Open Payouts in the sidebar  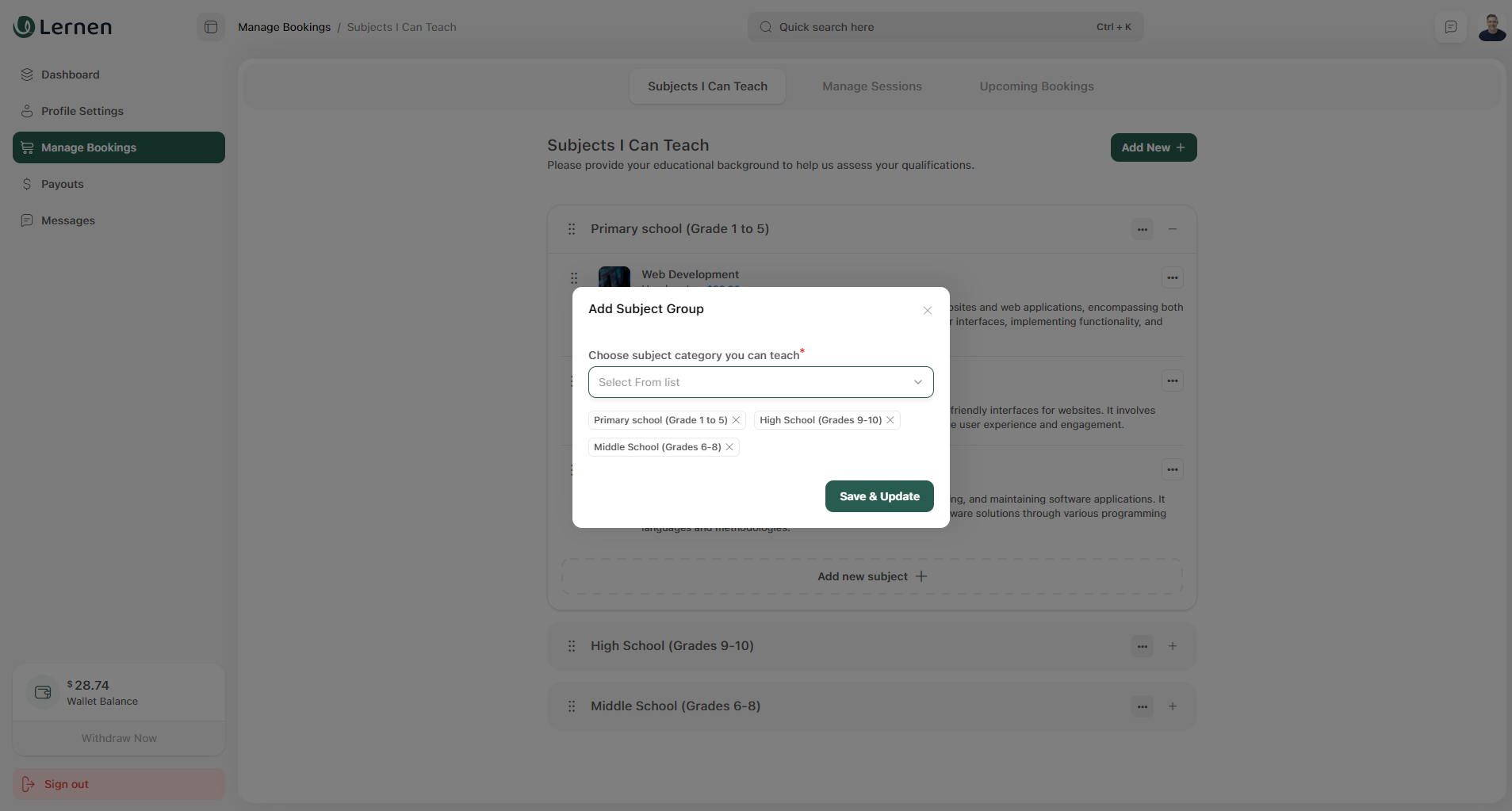[63, 184]
